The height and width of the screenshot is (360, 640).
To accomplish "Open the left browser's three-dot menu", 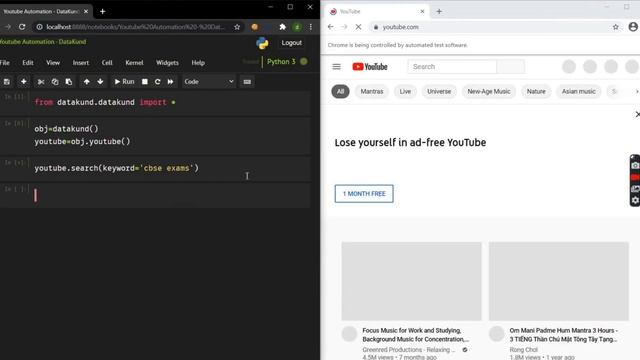I will click(311, 27).
